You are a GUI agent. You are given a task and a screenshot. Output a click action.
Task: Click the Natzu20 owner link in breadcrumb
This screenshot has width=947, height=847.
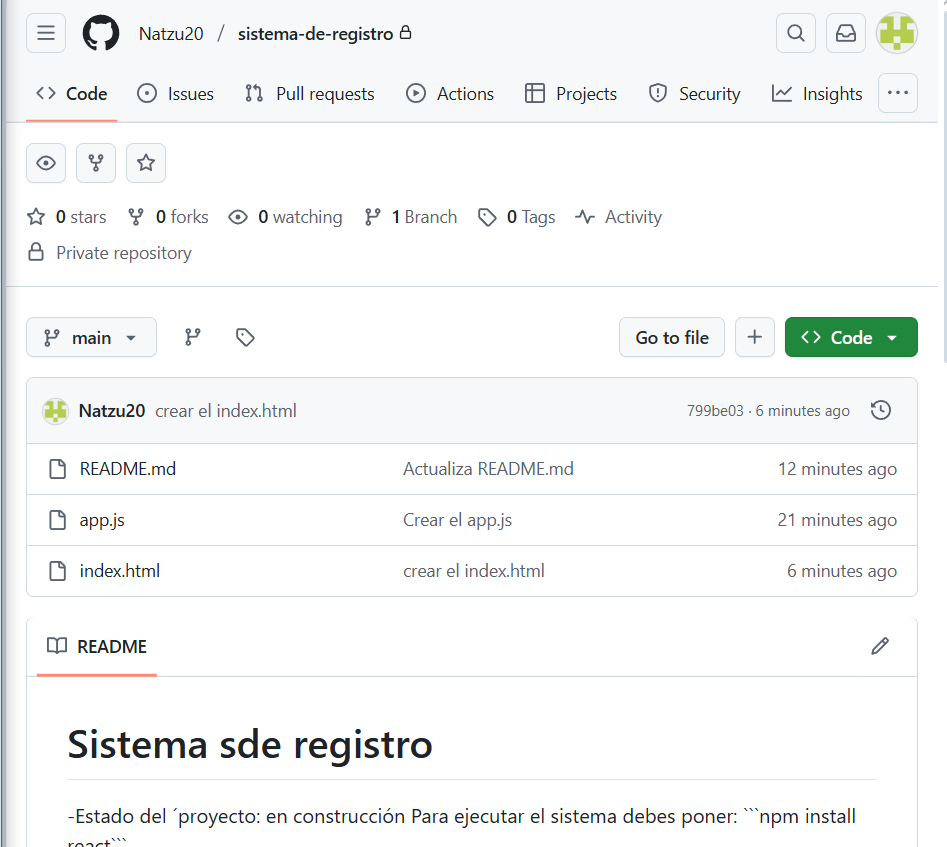click(x=171, y=34)
